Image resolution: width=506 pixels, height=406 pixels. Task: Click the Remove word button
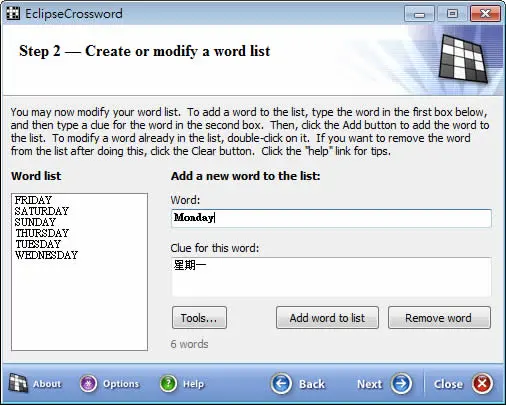(x=439, y=318)
